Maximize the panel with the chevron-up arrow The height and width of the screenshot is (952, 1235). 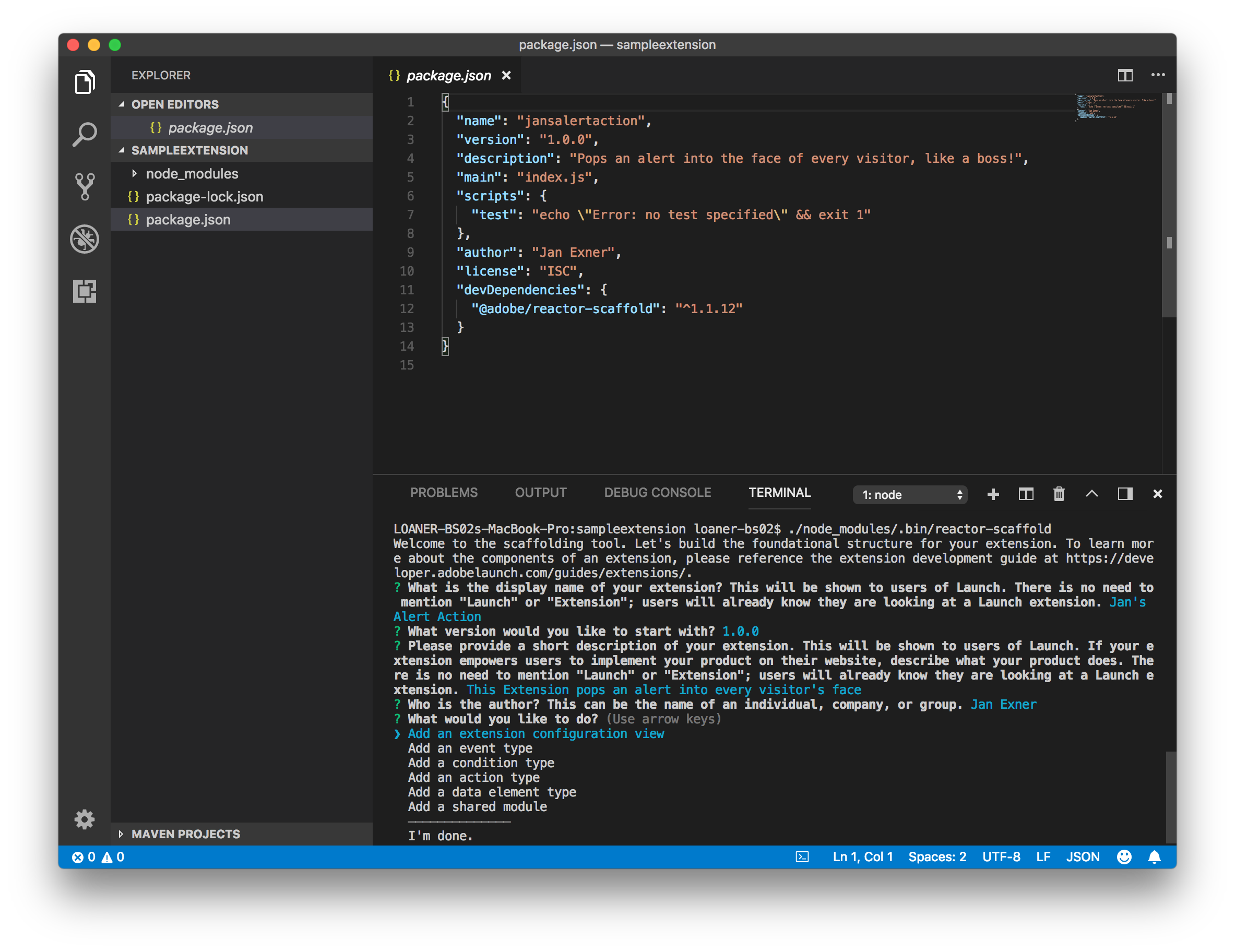click(1091, 494)
